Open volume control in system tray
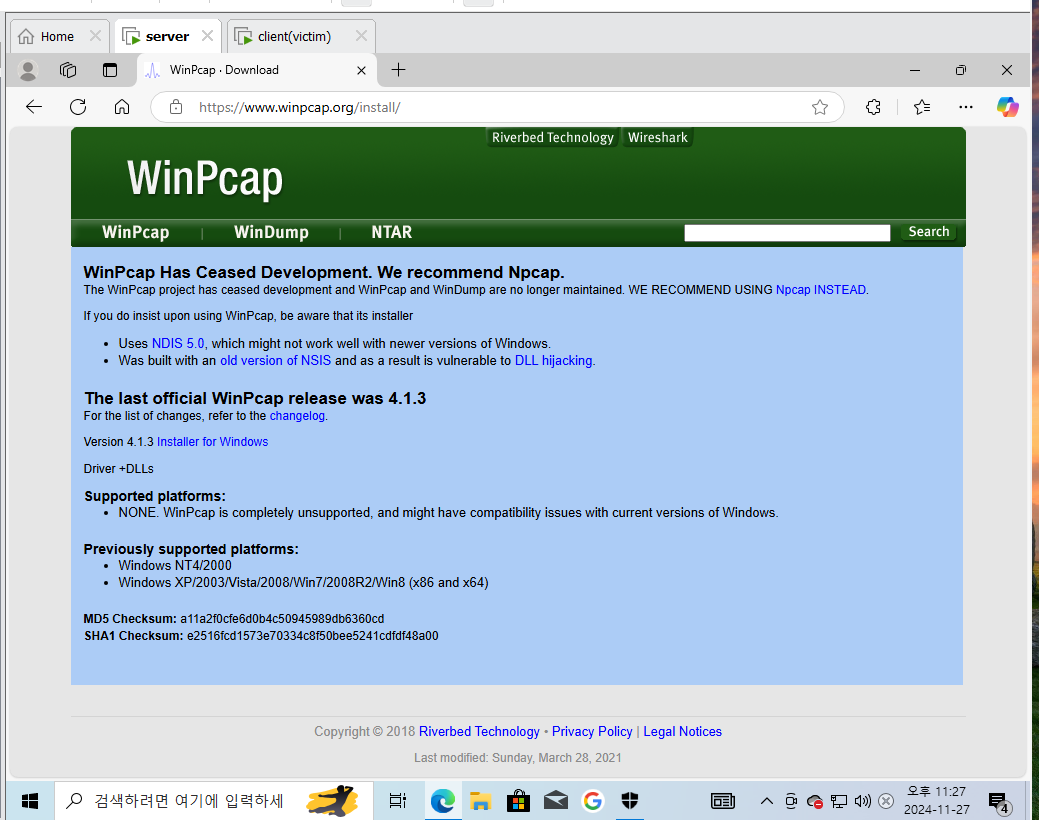1039x820 pixels. [x=862, y=801]
